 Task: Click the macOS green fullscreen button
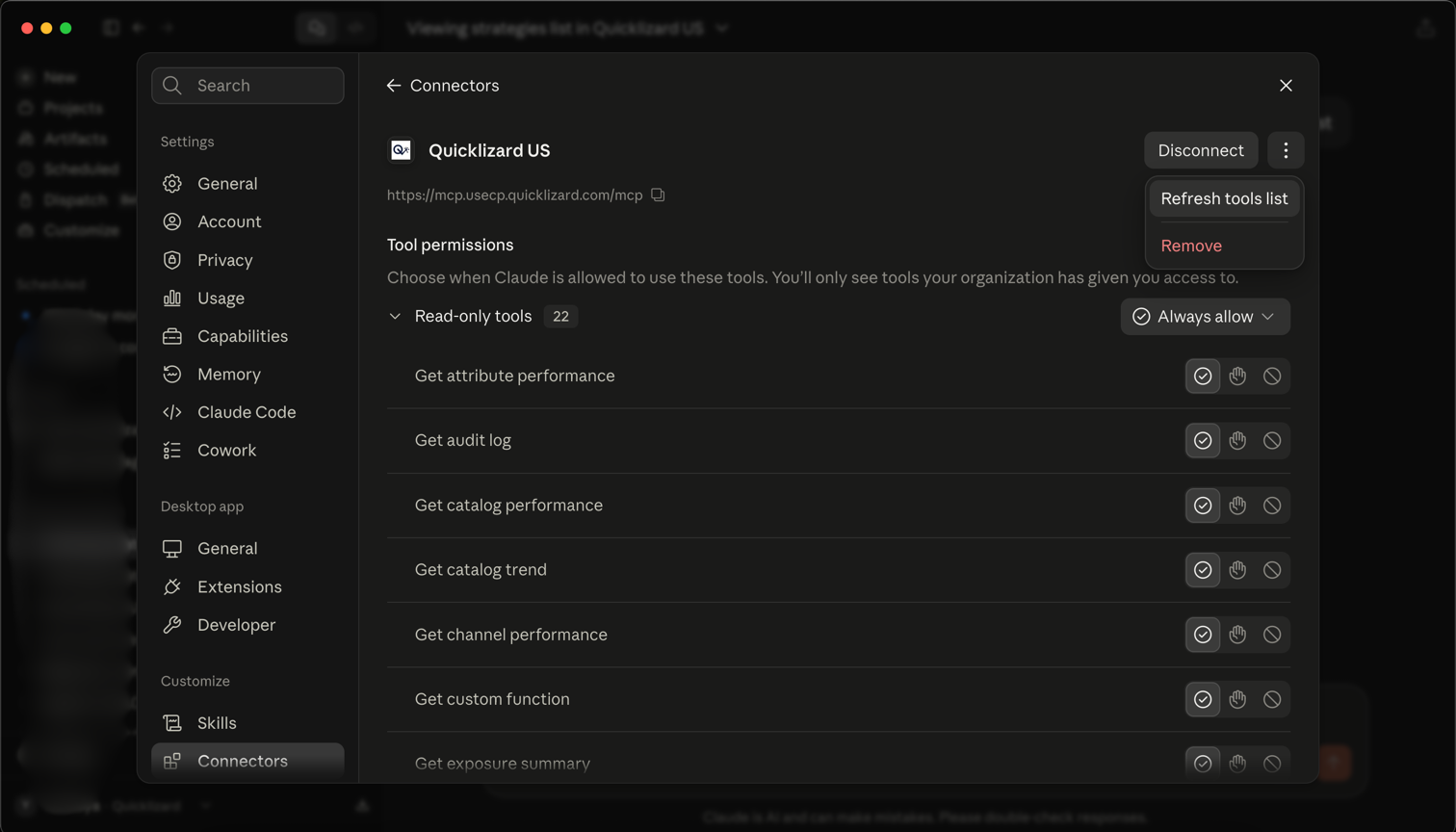coord(65,28)
